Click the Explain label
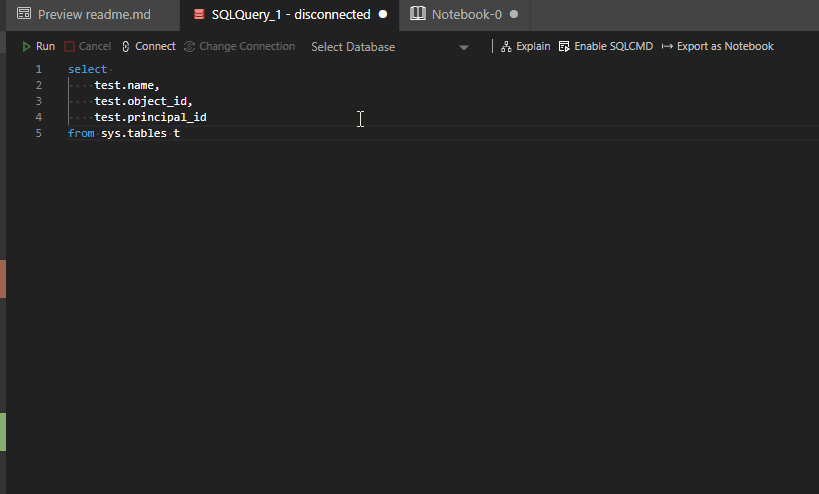 pos(533,46)
